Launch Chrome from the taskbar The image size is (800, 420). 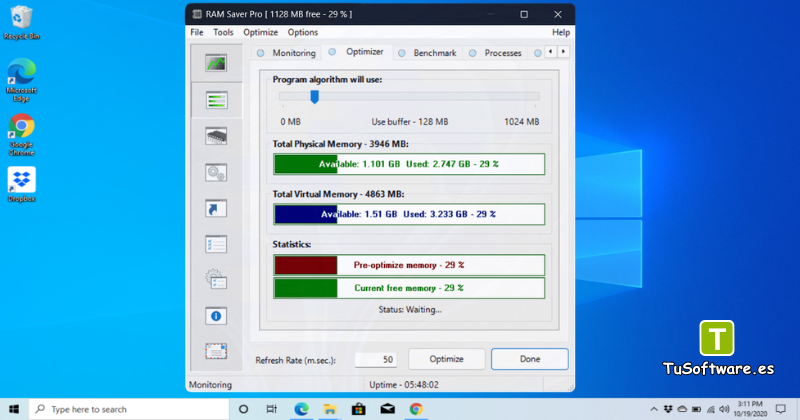(x=416, y=409)
